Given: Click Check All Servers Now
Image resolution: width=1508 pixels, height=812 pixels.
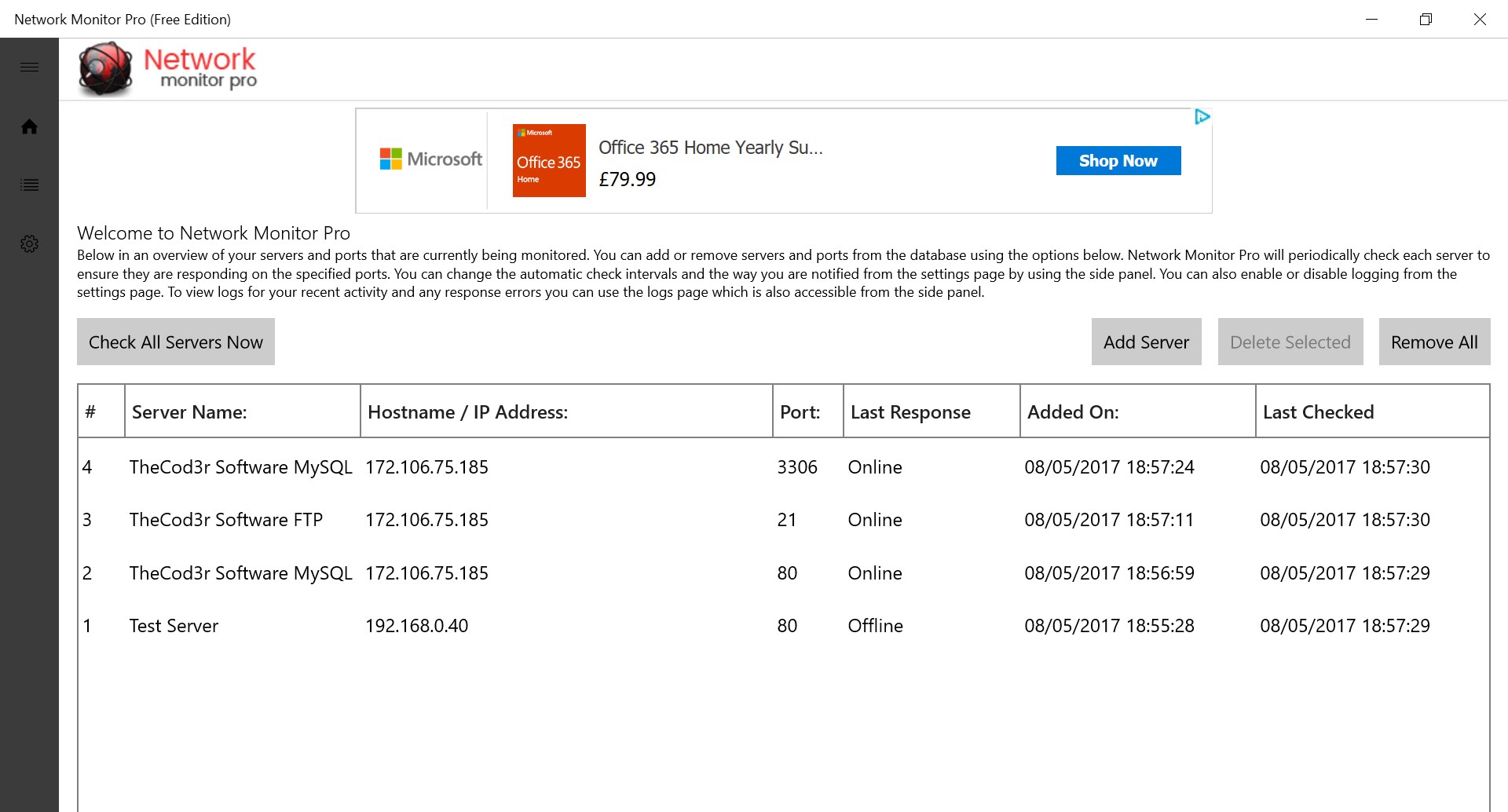Looking at the screenshot, I should pyautogui.click(x=176, y=342).
